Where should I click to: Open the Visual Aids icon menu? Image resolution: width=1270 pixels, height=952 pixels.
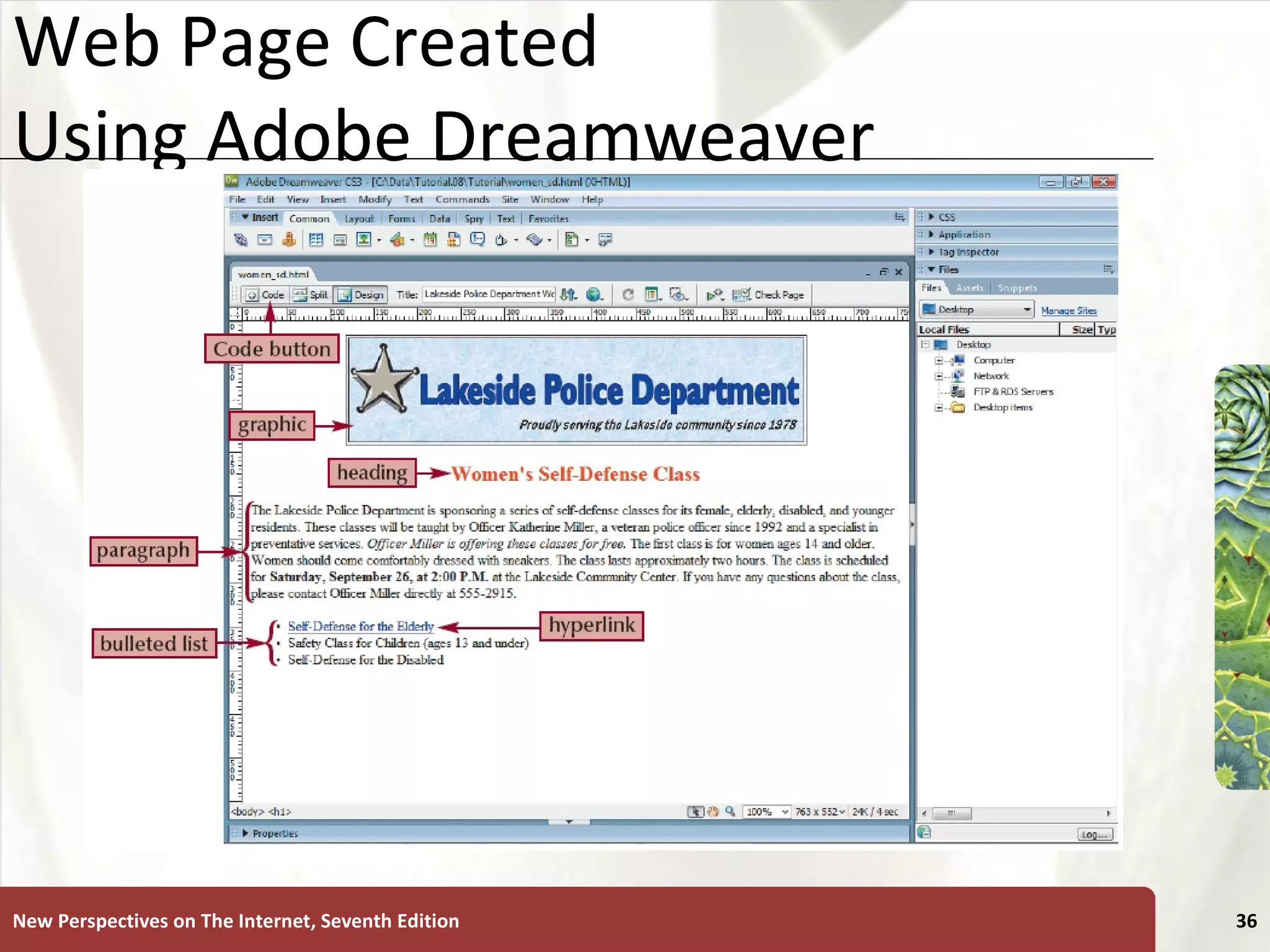pyautogui.click(x=678, y=294)
